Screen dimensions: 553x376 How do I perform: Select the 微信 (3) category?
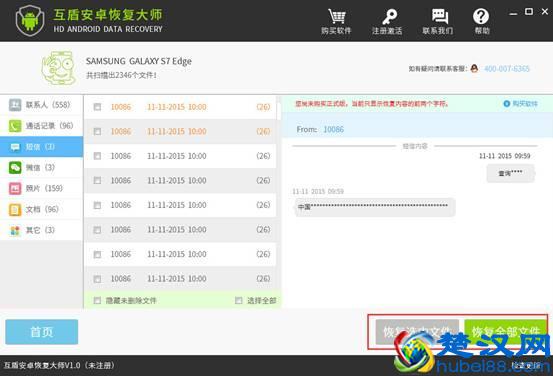click(x=42, y=168)
